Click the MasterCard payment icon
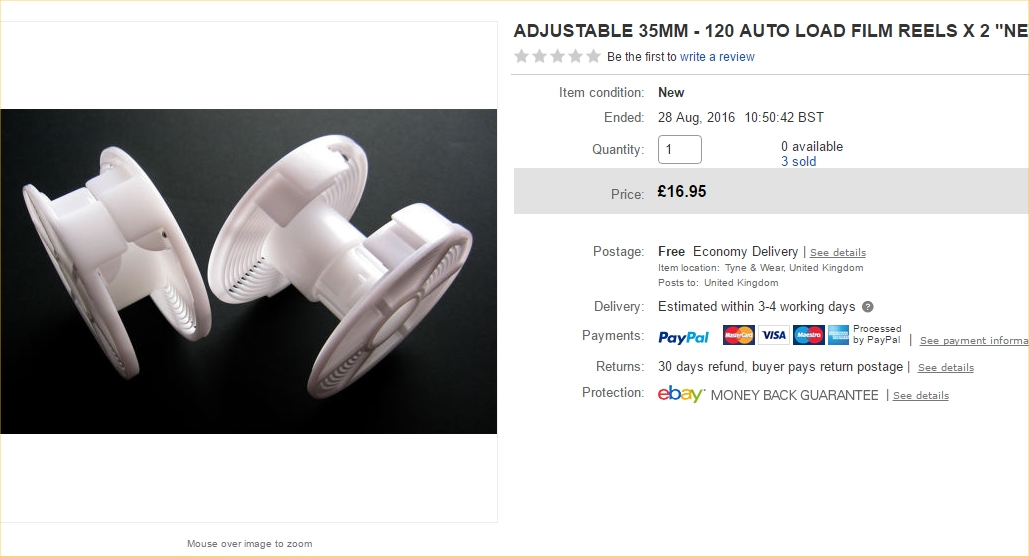Viewport: 1029px width, 557px height. click(x=738, y=335)
